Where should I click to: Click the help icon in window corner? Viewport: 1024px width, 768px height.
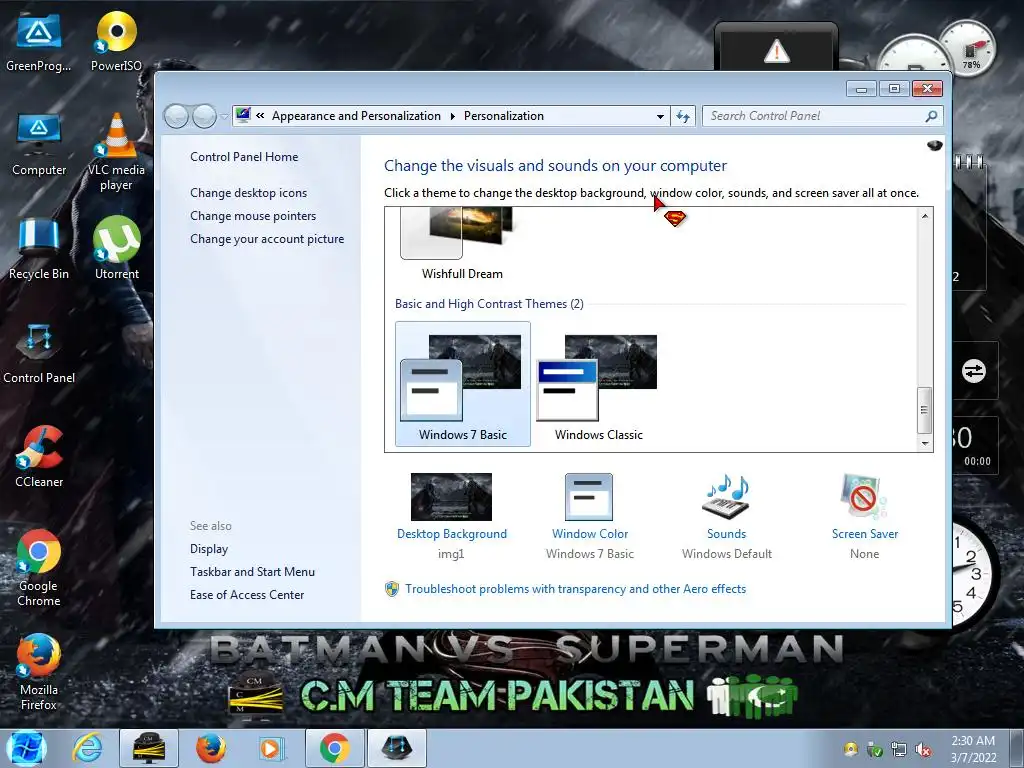[x=935, y=145]
